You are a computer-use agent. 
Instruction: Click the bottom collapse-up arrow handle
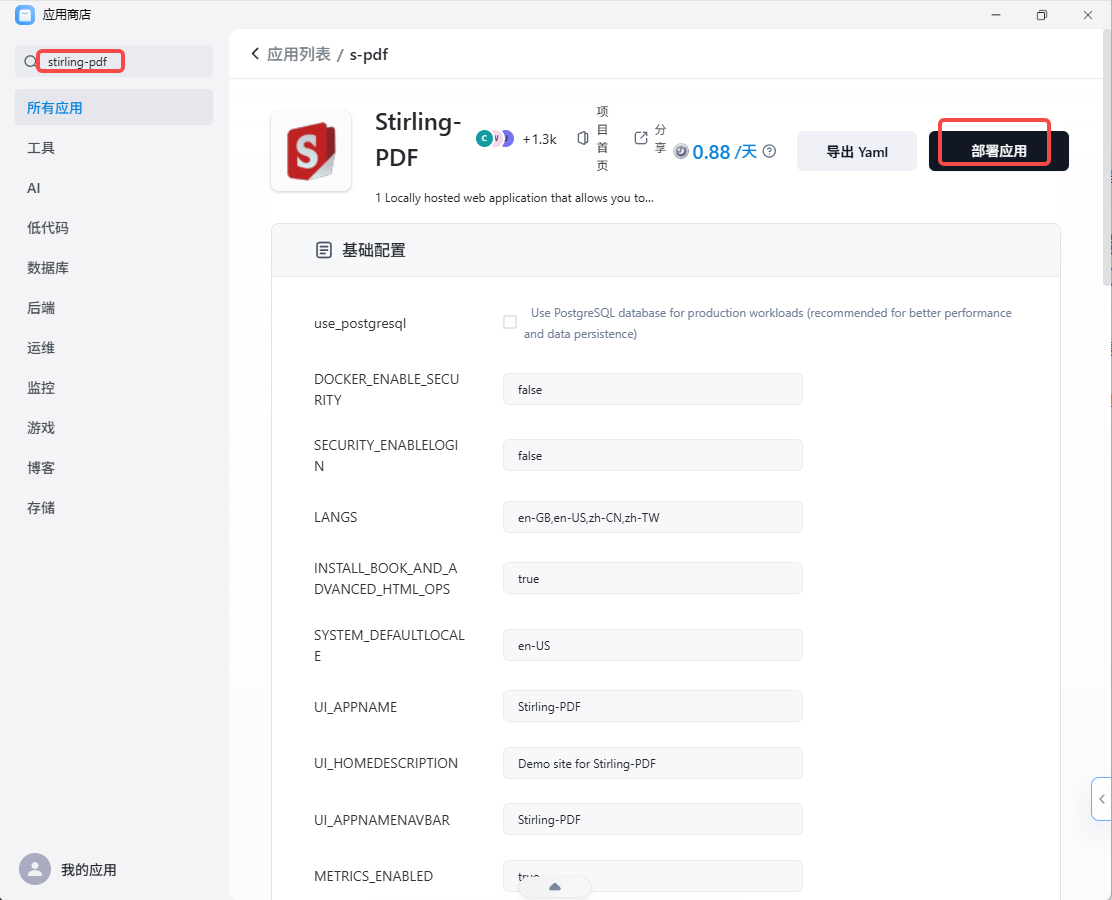pyautogui.click(x=555, y=887)
